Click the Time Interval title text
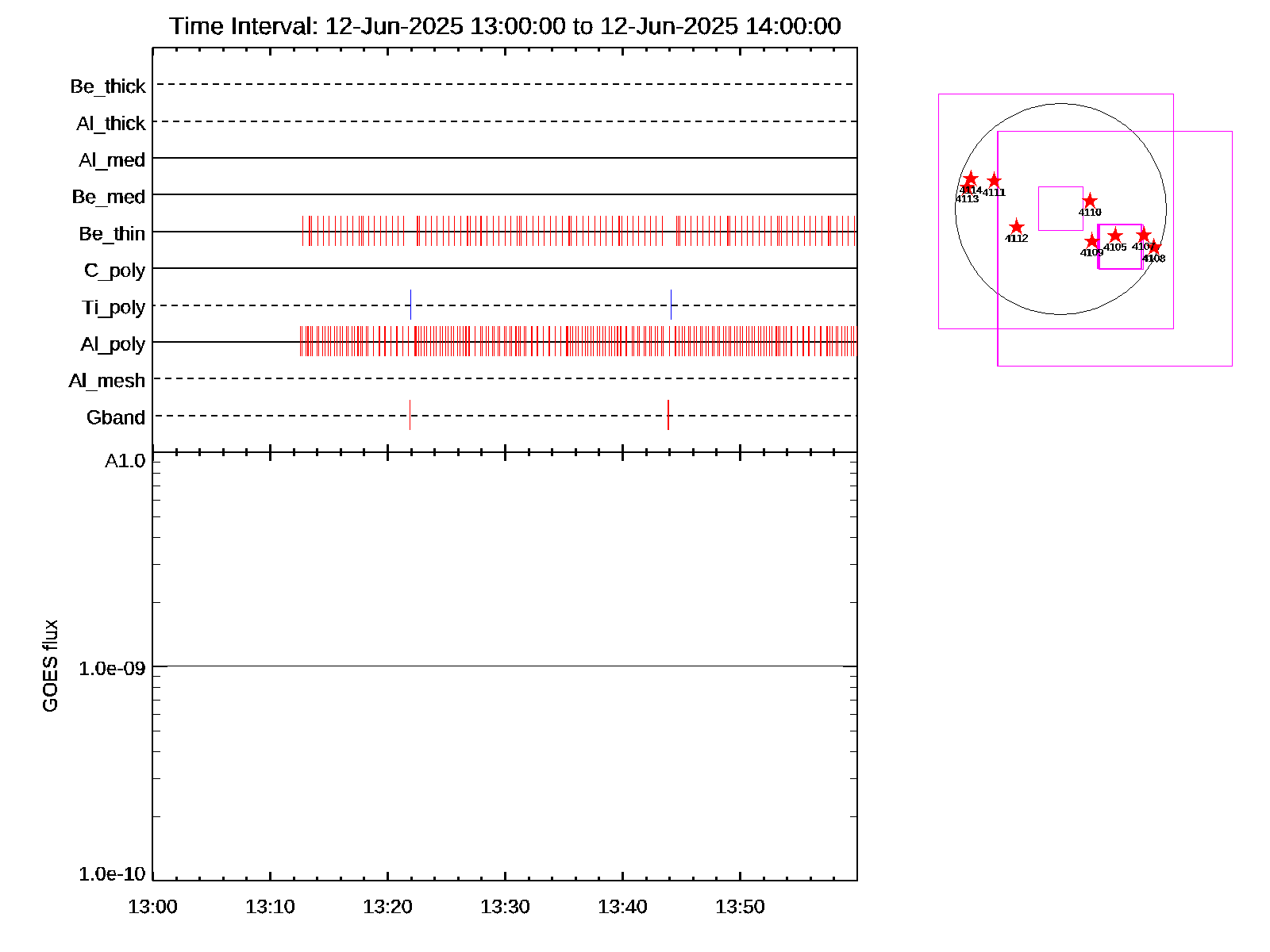 coord(505,26)
